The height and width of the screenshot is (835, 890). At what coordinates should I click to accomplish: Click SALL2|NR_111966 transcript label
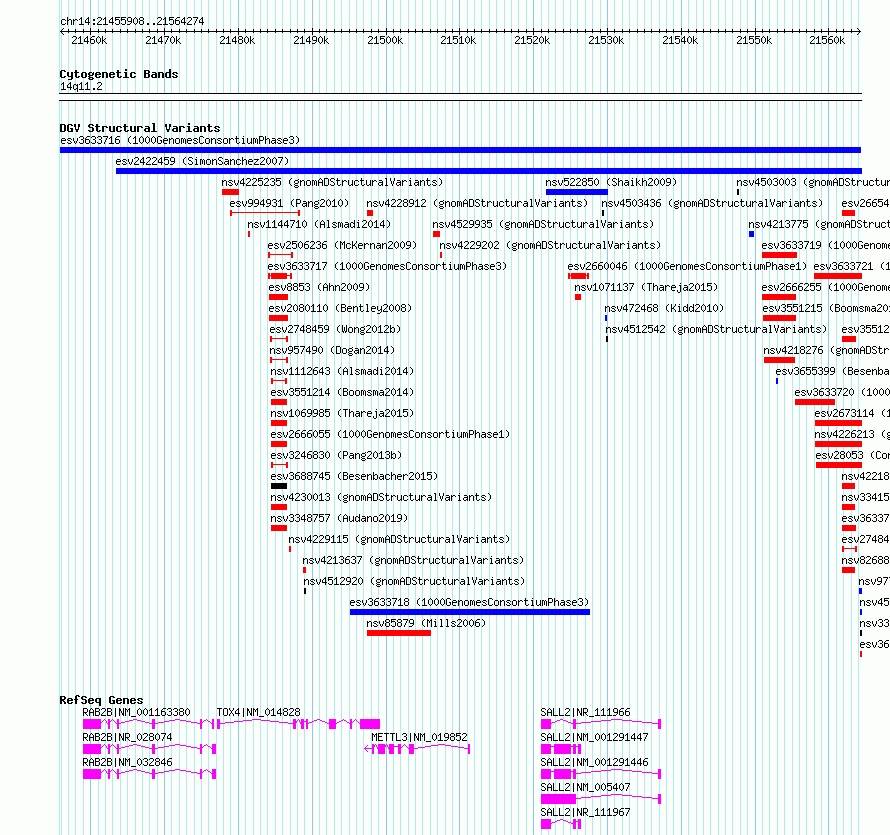[x=585, y=712]
